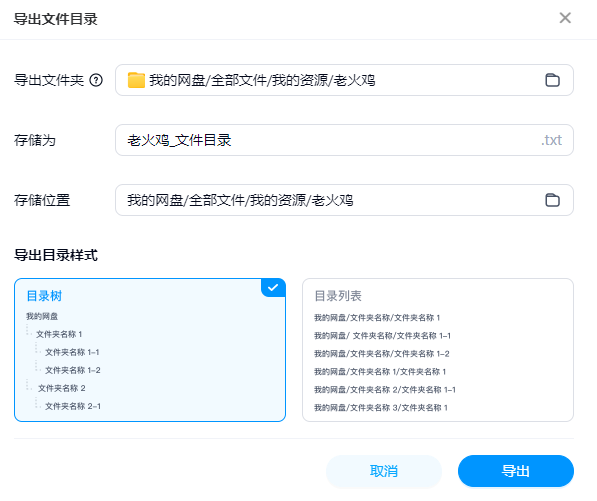The height and width of the screenshot is (501, 597).
Task: Click list row 我的网盘/文件夹名称/文件夹名称 1
Action: pos(377,318)
